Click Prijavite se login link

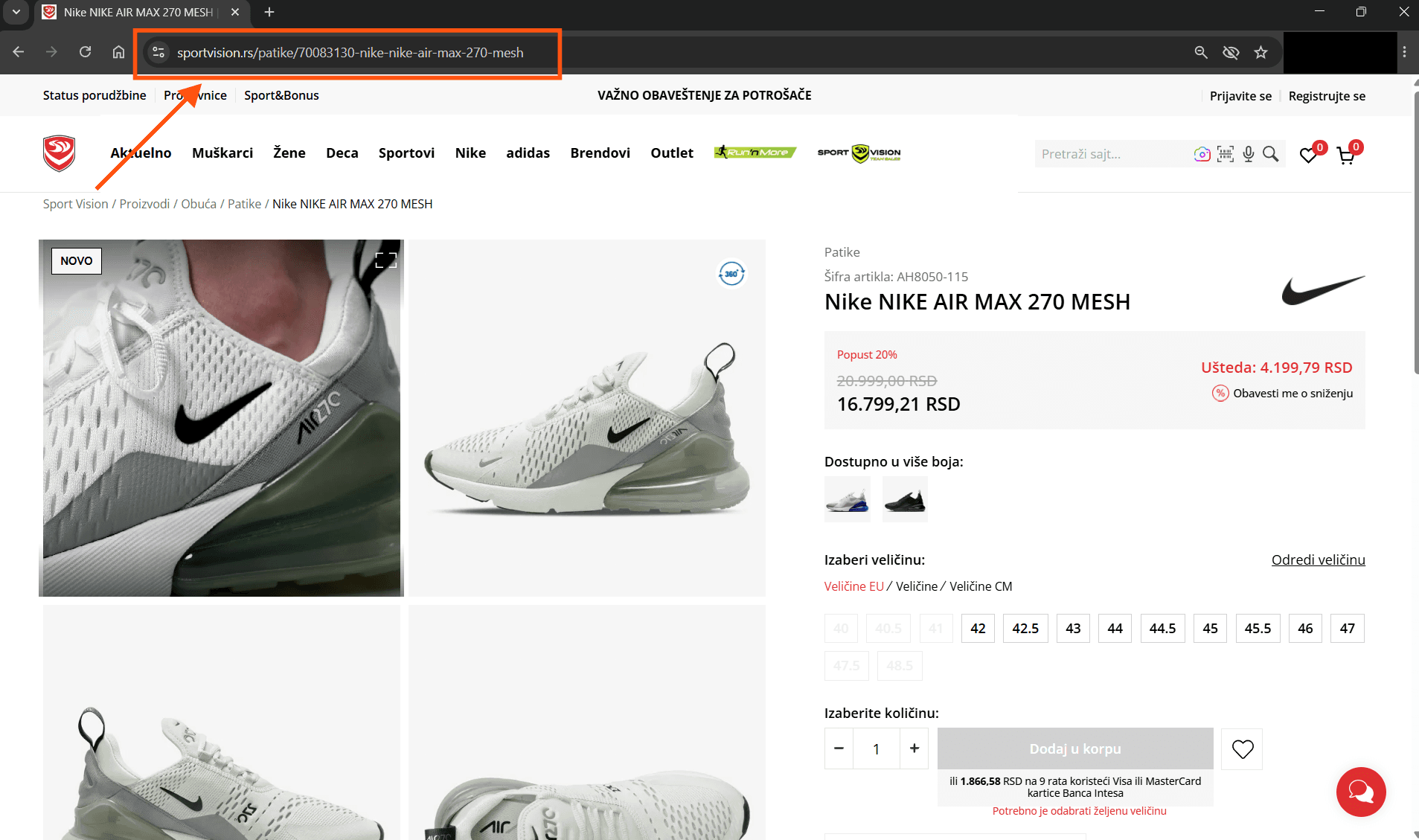pos(1240,96)
